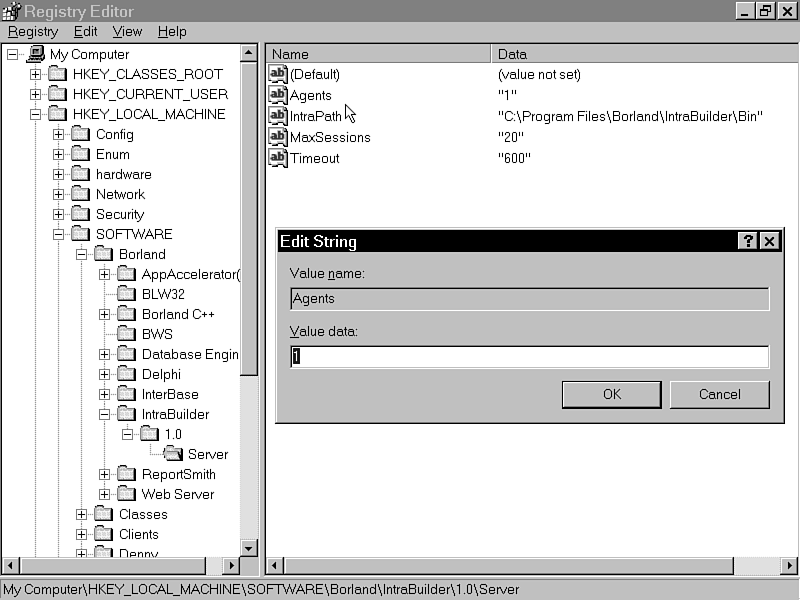Click the Data column header
This screenshot has height=600, width=800.
645,54
